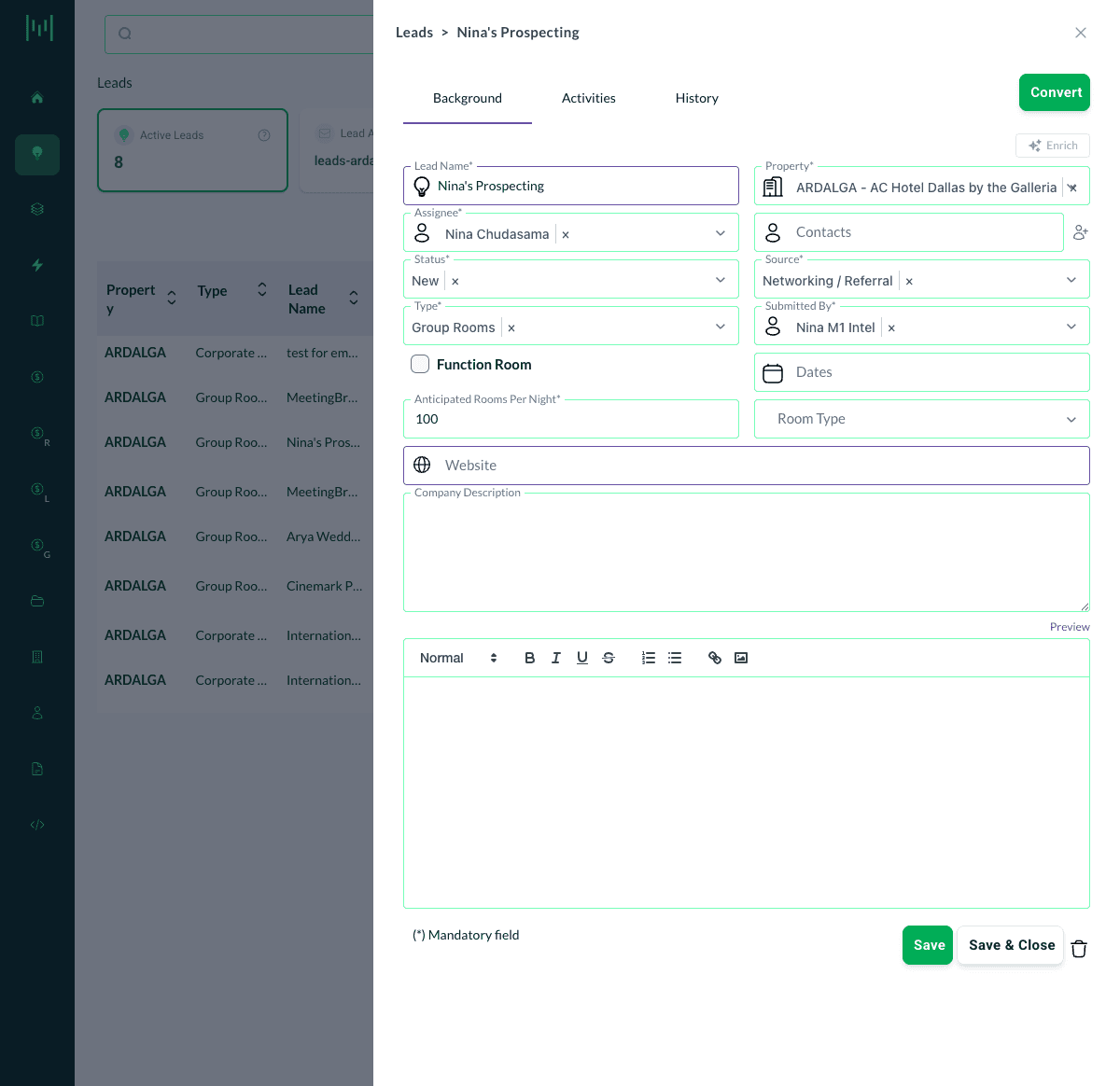Clear the Nina M1 Intel submitter value

(891, 328)
